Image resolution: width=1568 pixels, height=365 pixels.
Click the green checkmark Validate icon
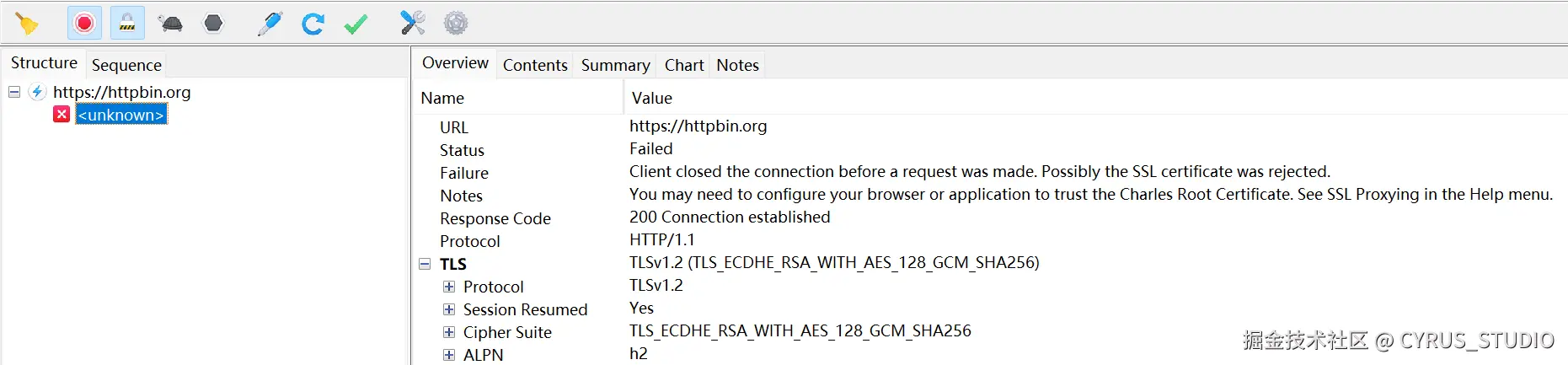pos(356,24)
